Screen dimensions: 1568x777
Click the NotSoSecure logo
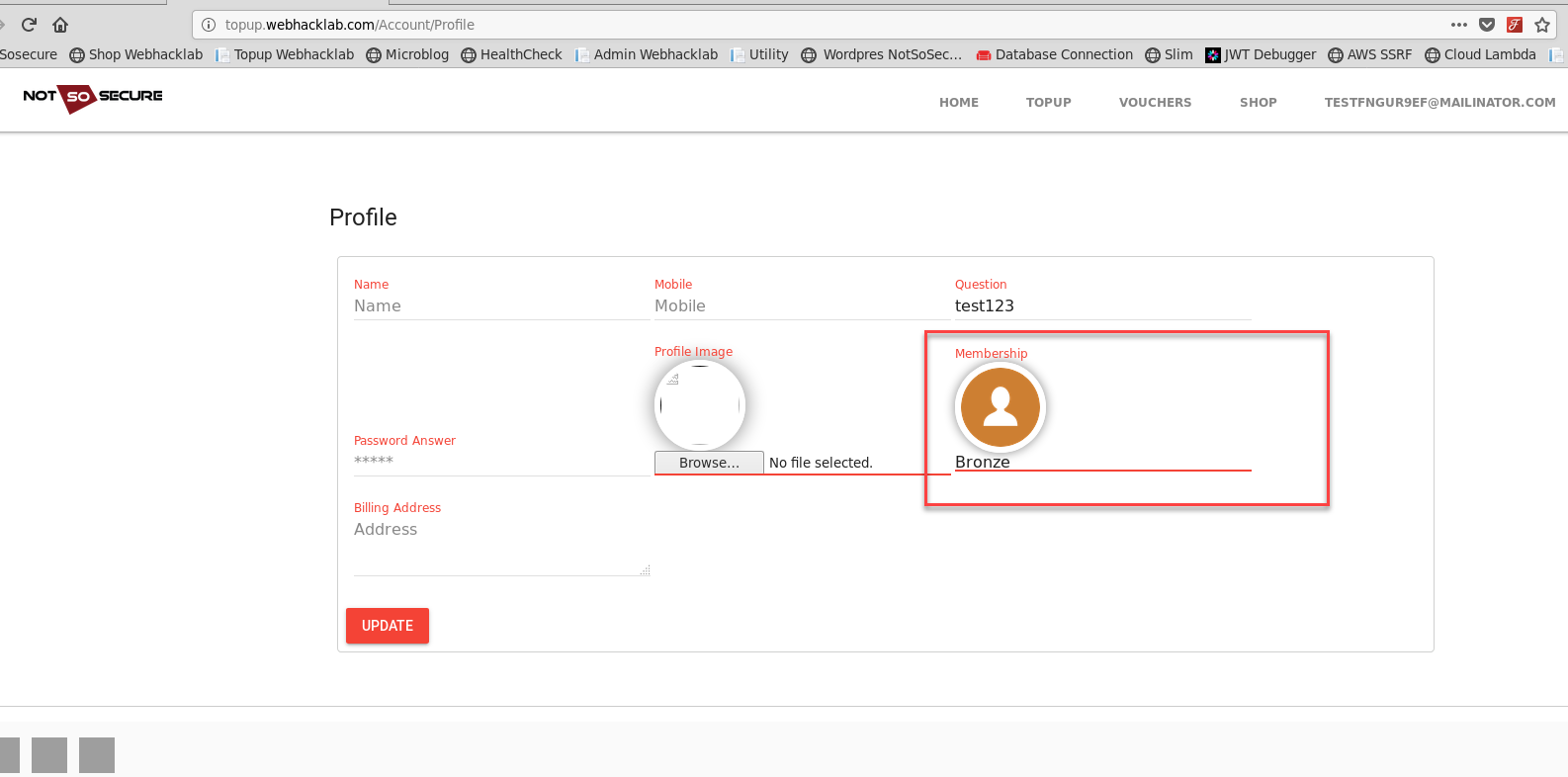(x=93, y=97)
